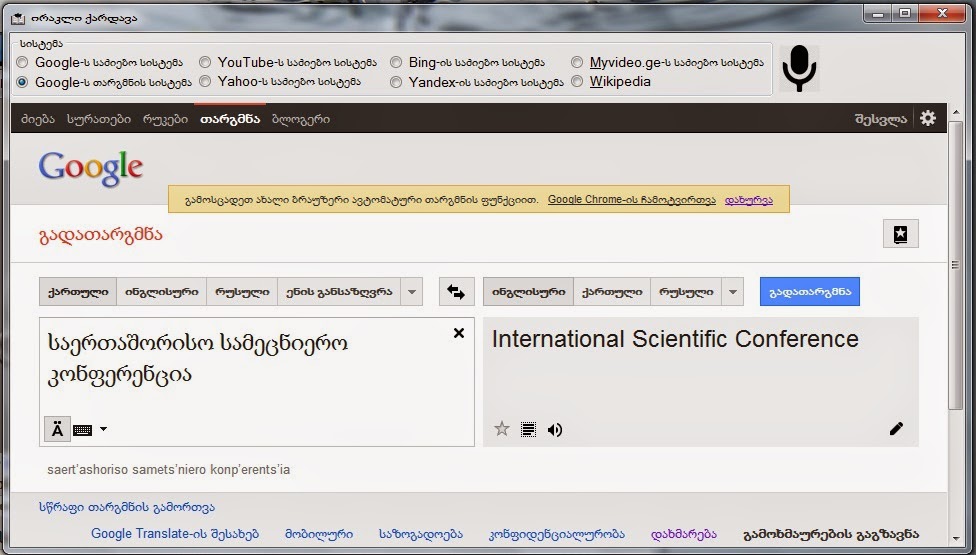Open the რუკები tab in Google bar
The image size is (976, 555).
[165, 119]
